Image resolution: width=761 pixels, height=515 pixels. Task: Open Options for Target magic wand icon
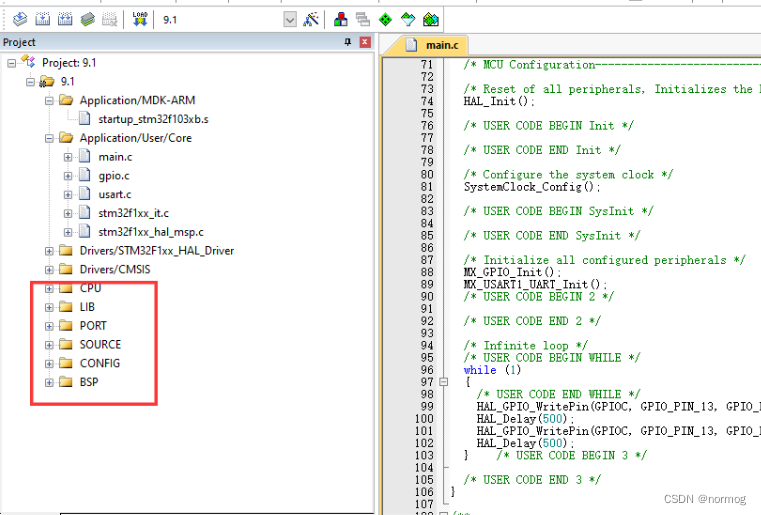point(311,19)
